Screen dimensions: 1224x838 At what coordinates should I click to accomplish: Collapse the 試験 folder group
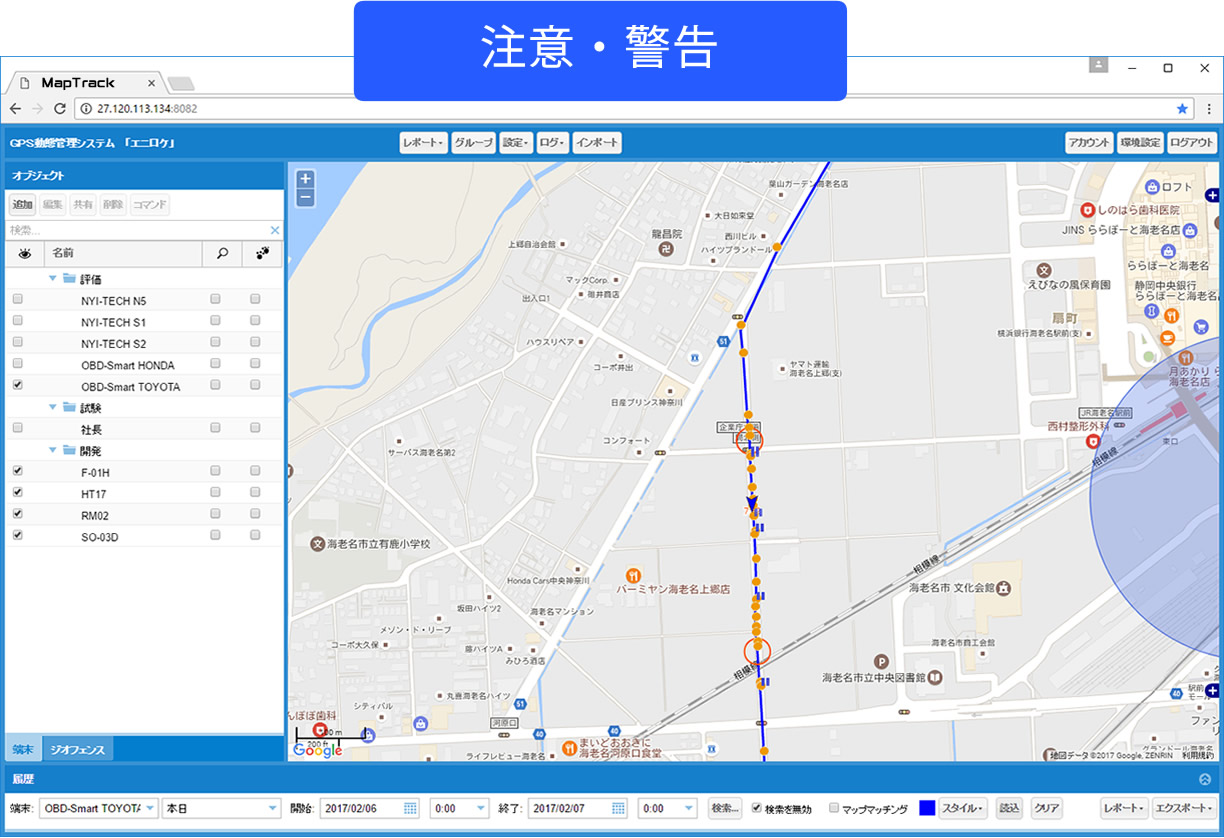click(52, 407)
